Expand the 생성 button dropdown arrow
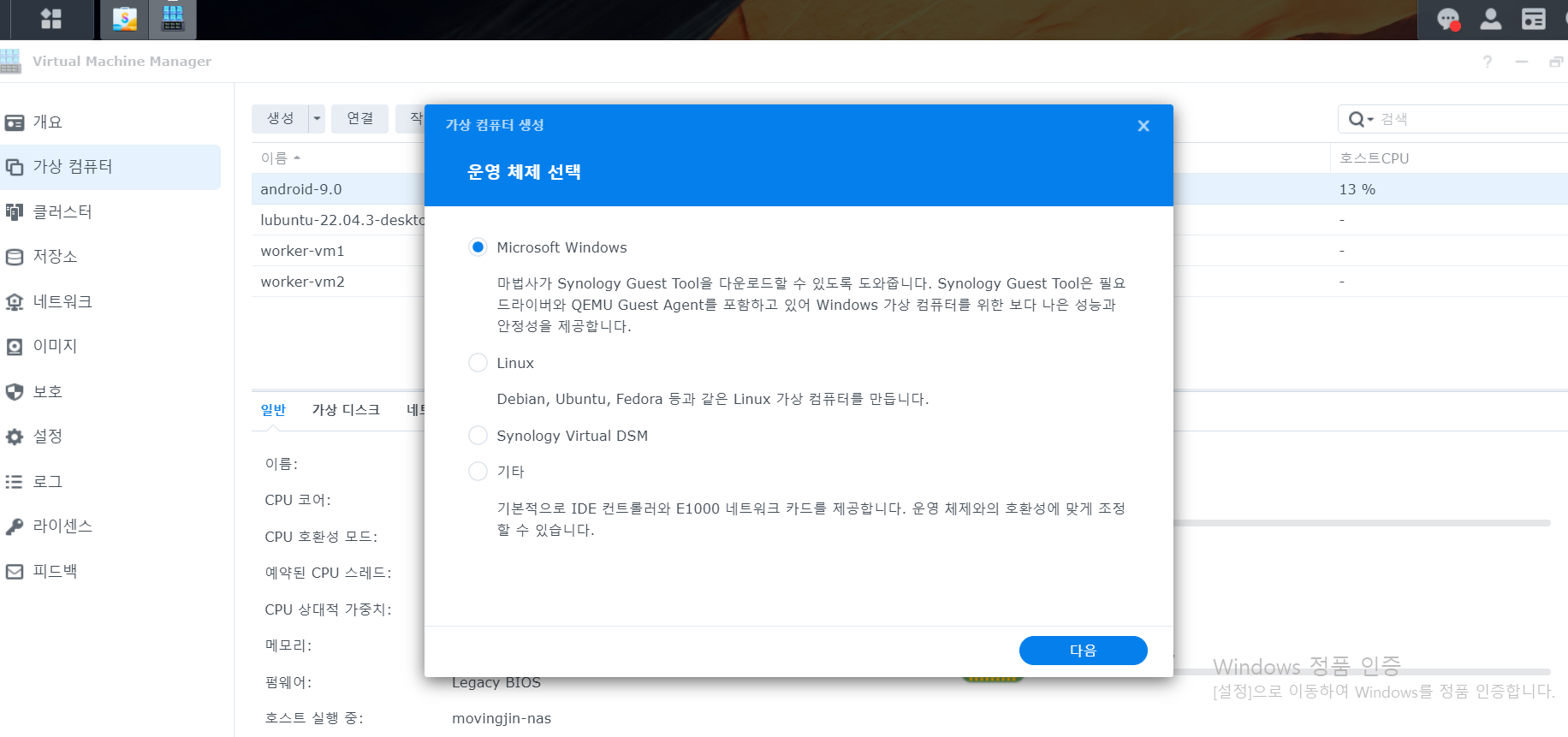This screenshot has width=1568, height=737. [x=317, y=118]
